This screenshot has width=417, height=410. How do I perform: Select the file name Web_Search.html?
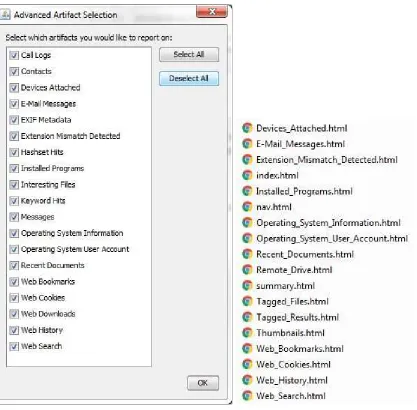coord(291,396)
